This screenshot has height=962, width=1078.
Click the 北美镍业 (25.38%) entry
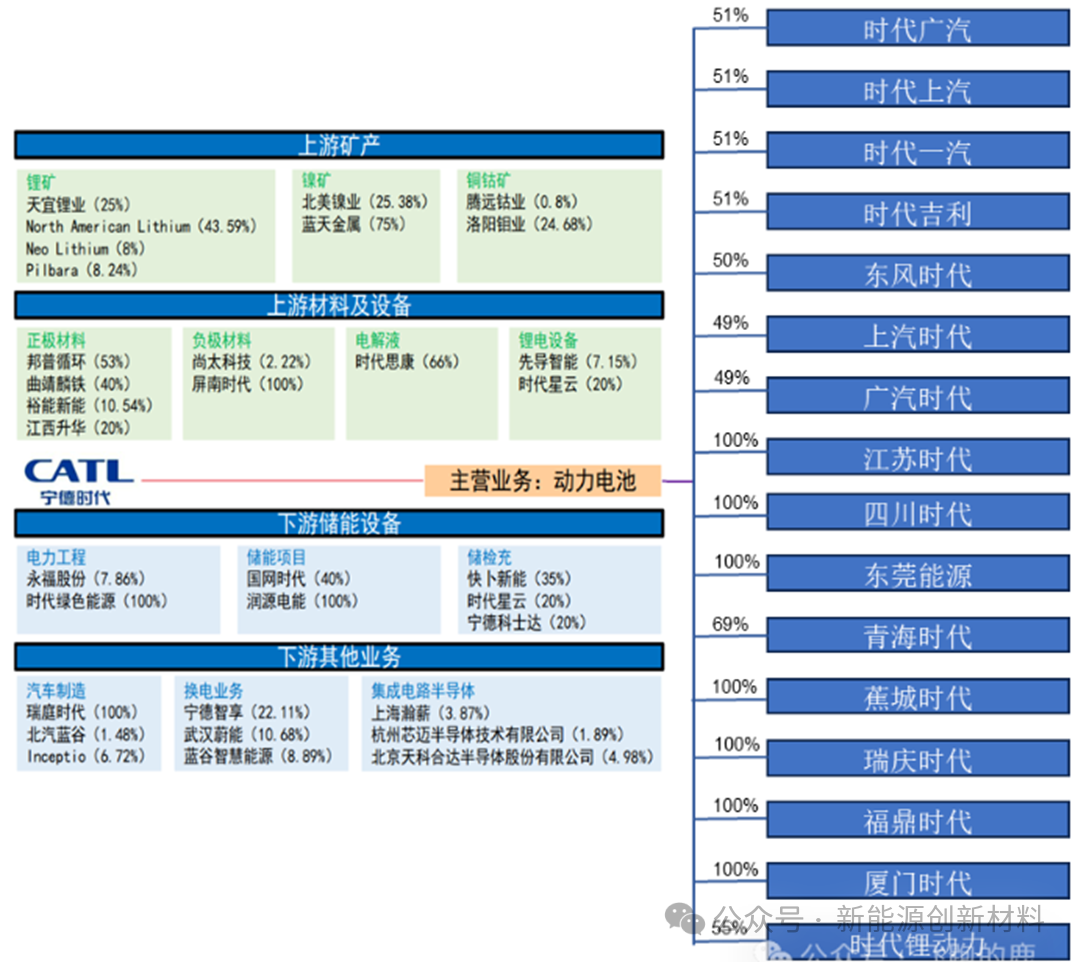pyautogui.click(x=365, y=201)
